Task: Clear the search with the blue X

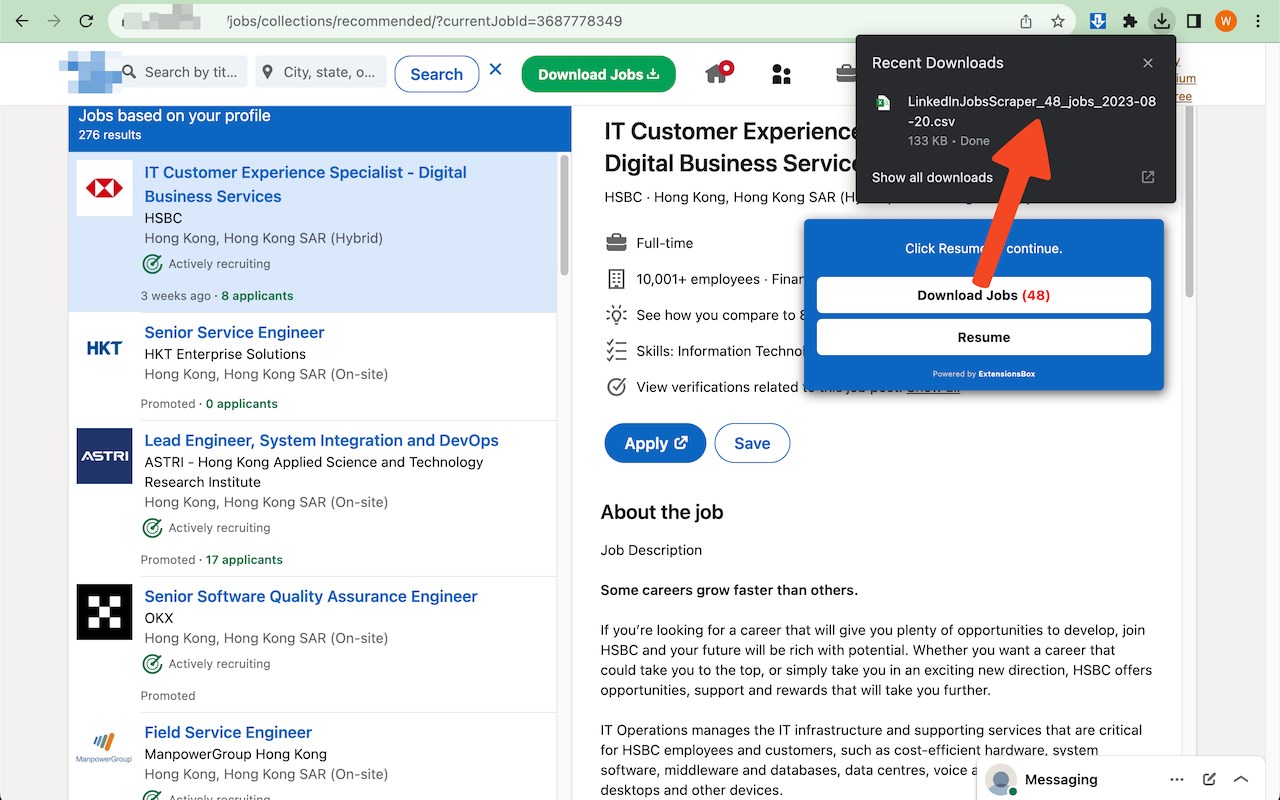Action: pos(496,70)
